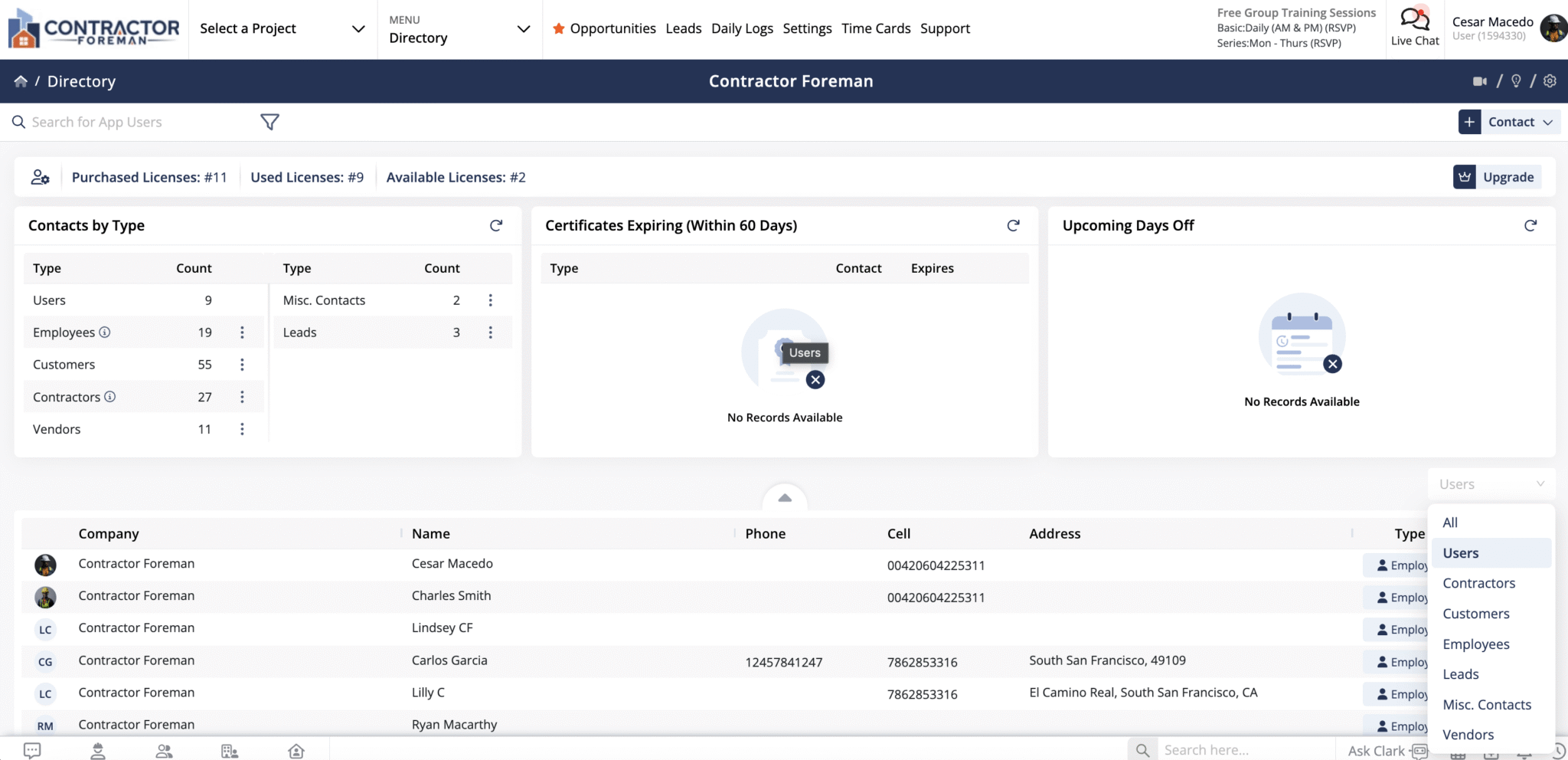The height and width of the screenshot is (760, 1568).
Task: Select All in type list
Action: (1491, 522)
